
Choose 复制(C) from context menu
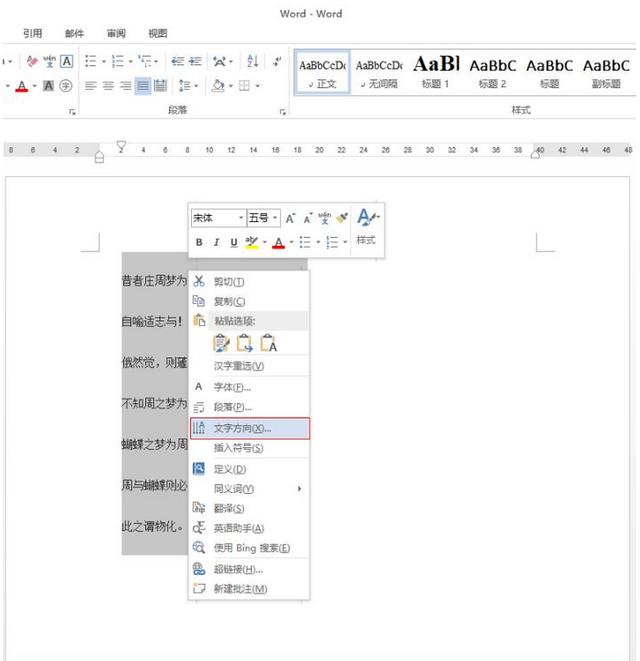(250, 301)
